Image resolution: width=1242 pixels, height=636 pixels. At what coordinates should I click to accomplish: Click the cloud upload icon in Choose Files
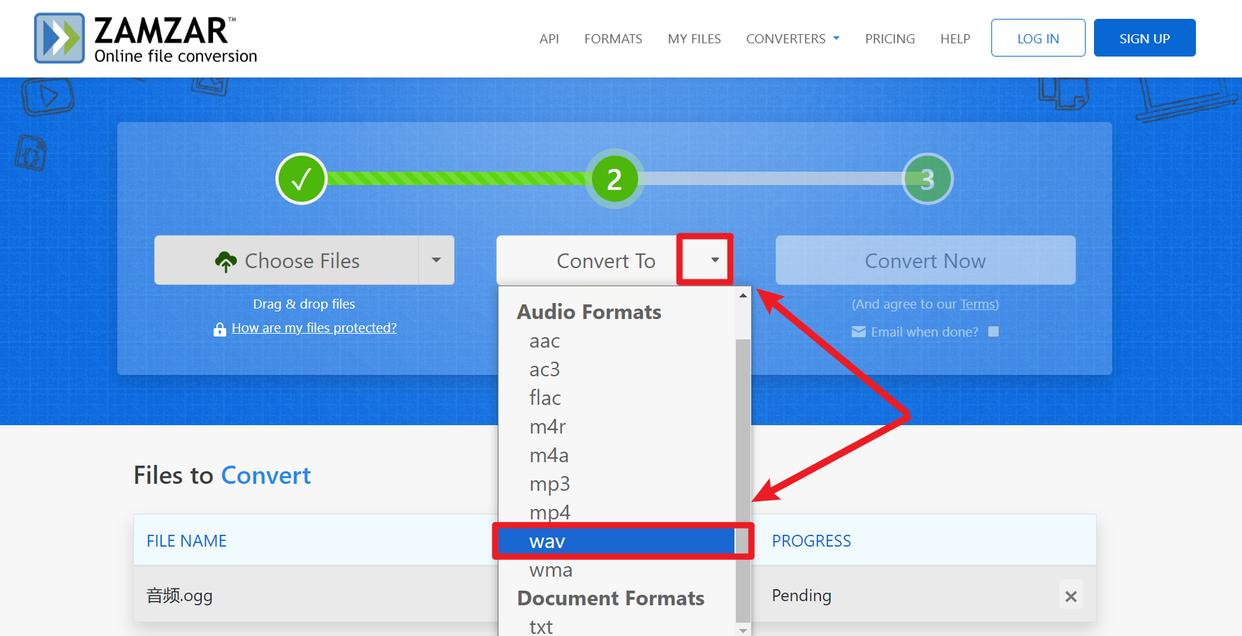pyautogui.click(x=226, y=261)
